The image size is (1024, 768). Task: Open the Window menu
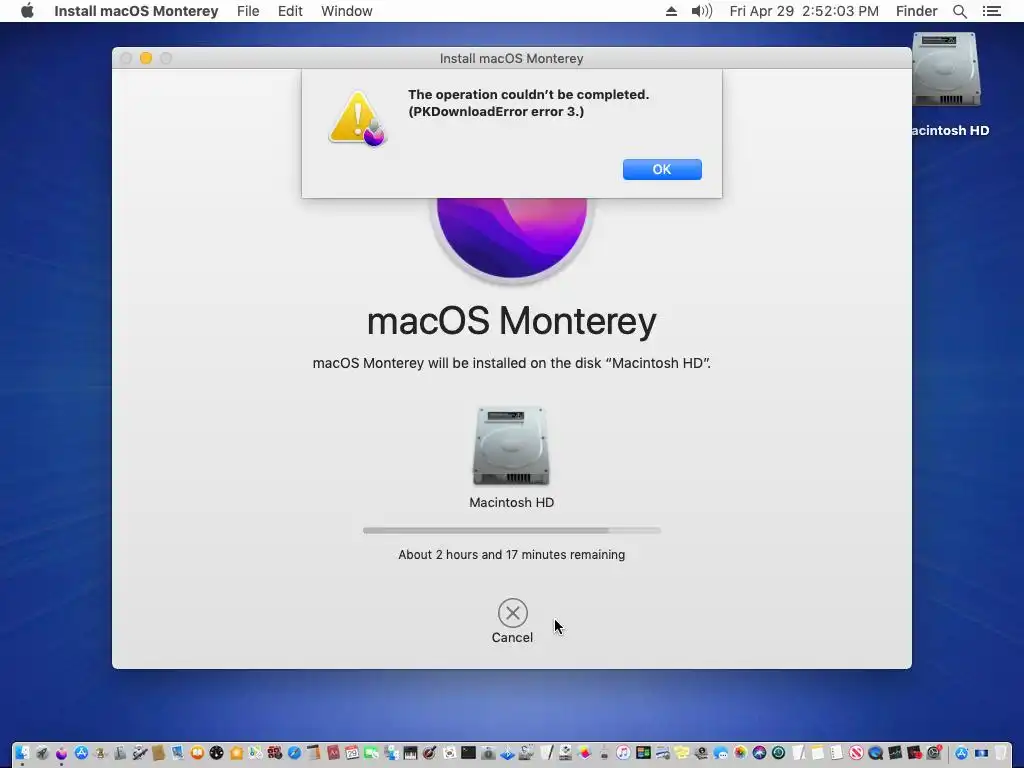click(x=347, y=11)
